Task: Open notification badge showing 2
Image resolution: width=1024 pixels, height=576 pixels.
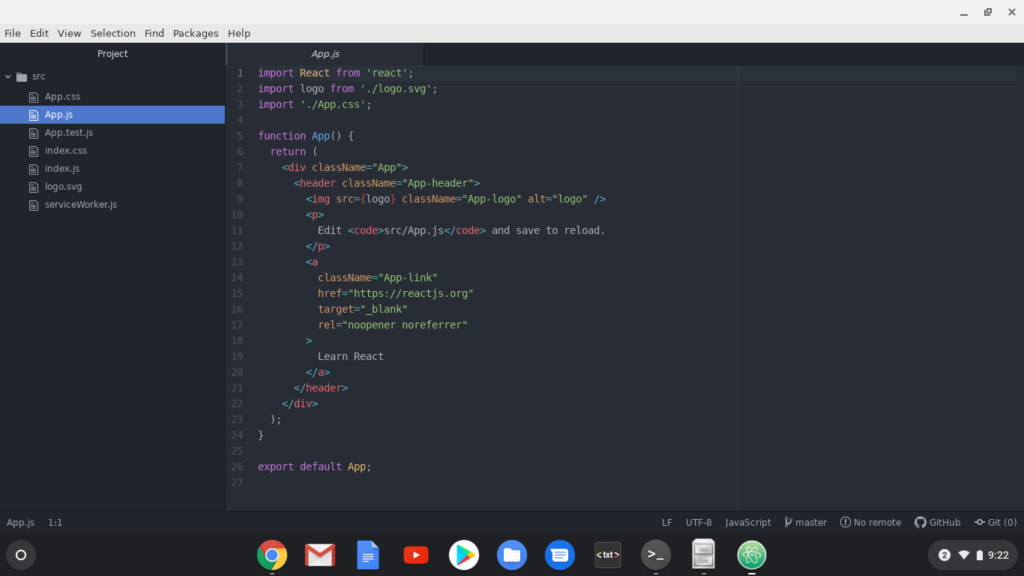Action: tap(944, 555)
